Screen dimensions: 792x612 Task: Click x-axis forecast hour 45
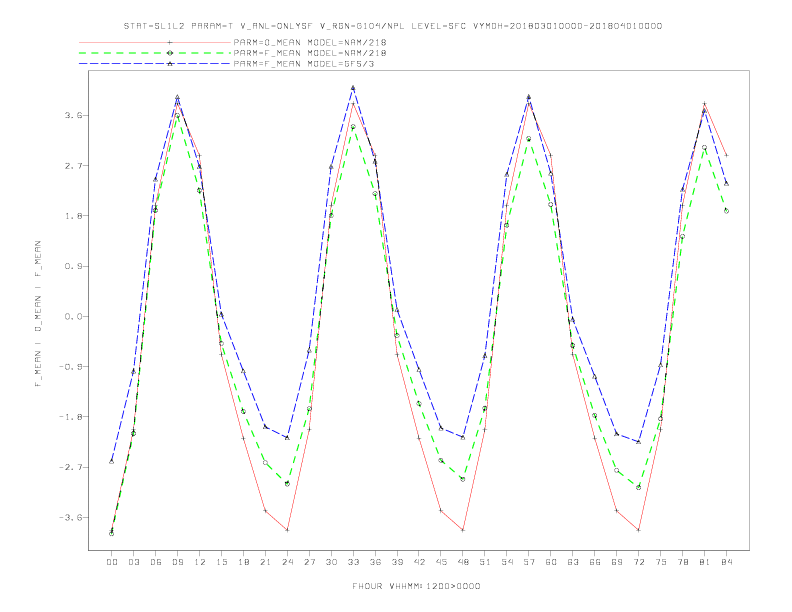click(441, 562)
